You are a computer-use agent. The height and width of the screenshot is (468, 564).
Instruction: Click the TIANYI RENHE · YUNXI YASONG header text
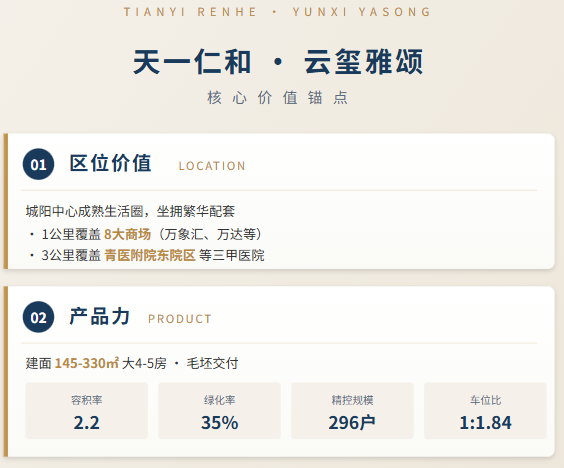(277, 12)
